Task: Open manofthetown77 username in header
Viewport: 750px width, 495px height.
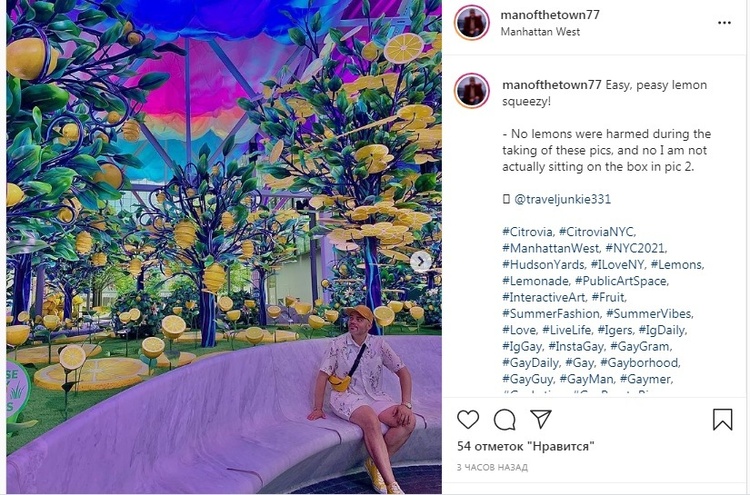Action: coord(550,15)
